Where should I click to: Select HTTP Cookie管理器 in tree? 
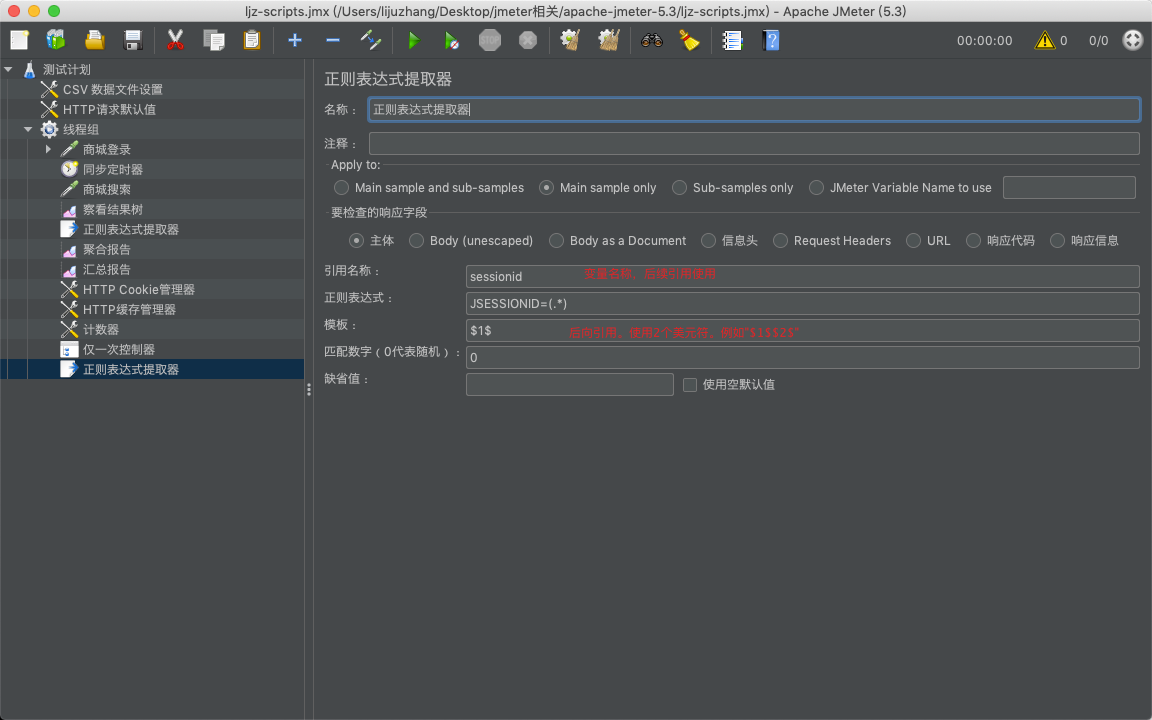pos(139,289)
